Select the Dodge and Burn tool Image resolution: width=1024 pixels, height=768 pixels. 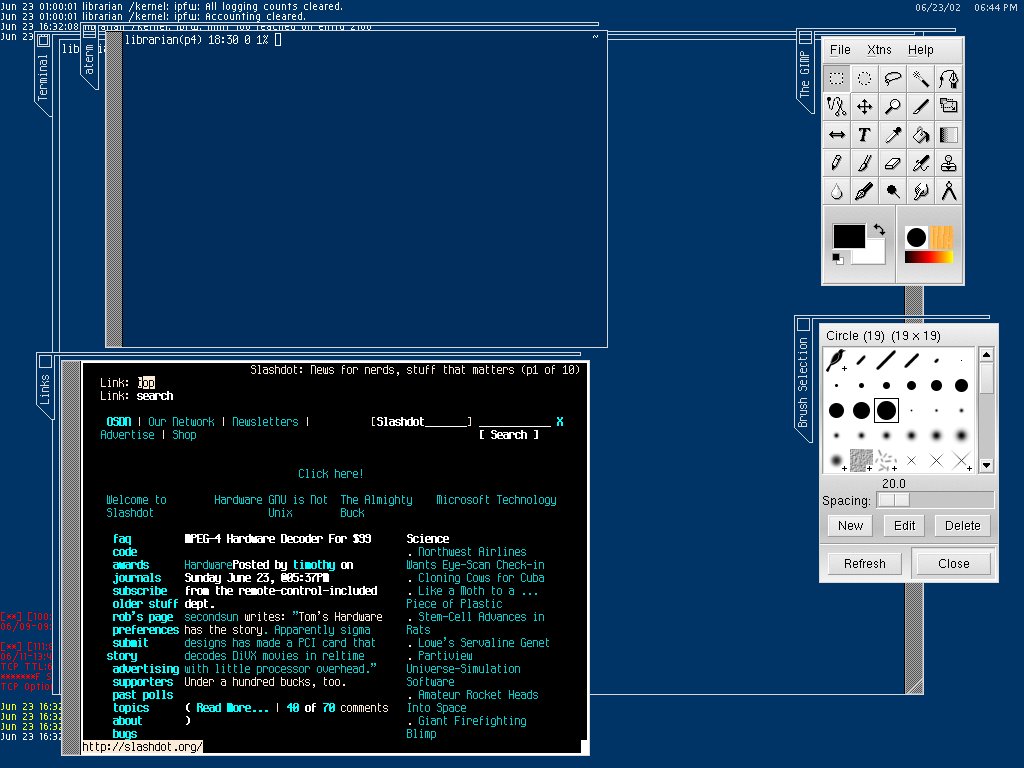pos(893,191)
